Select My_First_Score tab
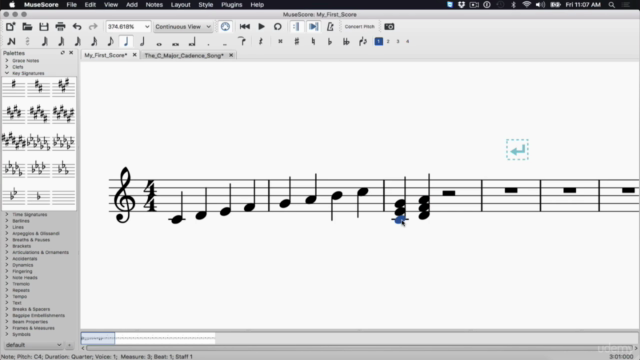Image resolution: width=640 pixels, height=360 pixels. [x=105, y=55]
